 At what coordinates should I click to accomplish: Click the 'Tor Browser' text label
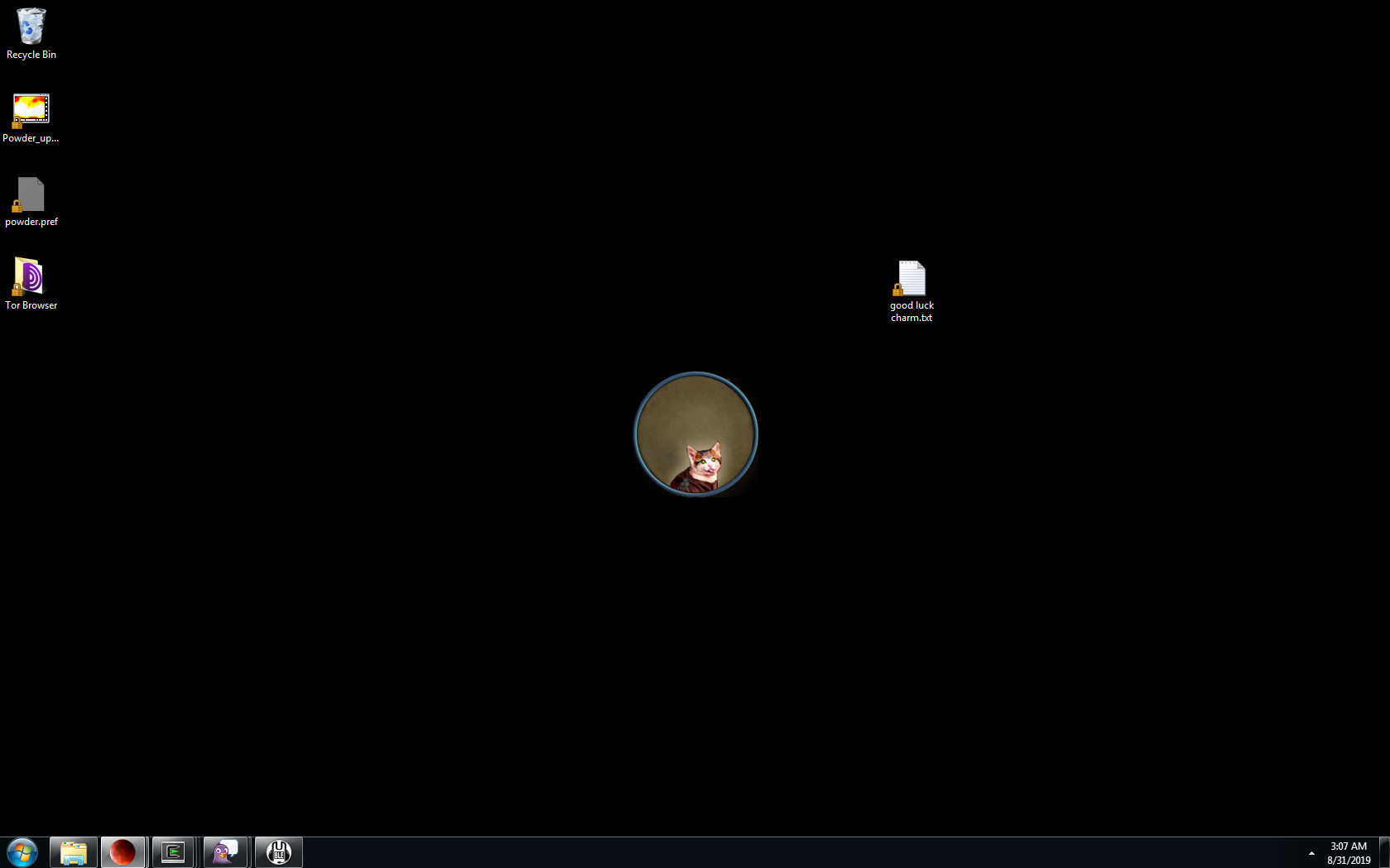31,305
